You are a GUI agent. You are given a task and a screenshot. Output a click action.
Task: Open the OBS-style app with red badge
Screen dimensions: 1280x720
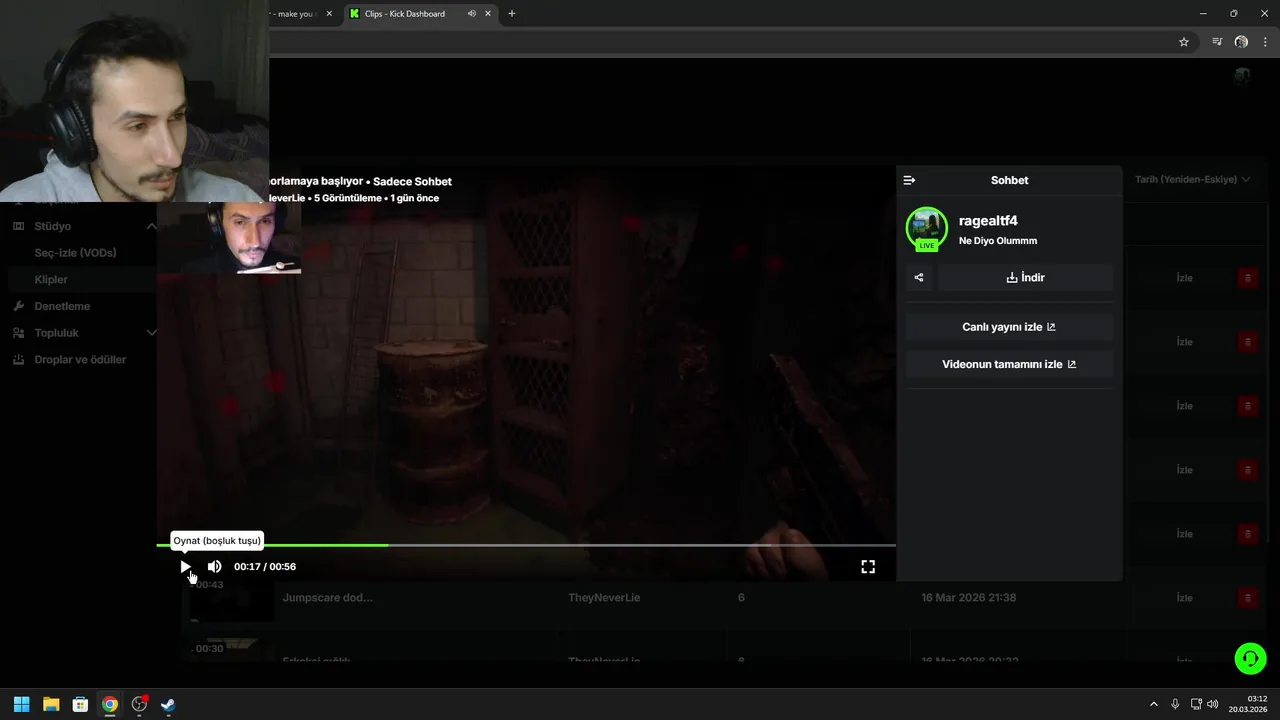click(x=139, y=704)
